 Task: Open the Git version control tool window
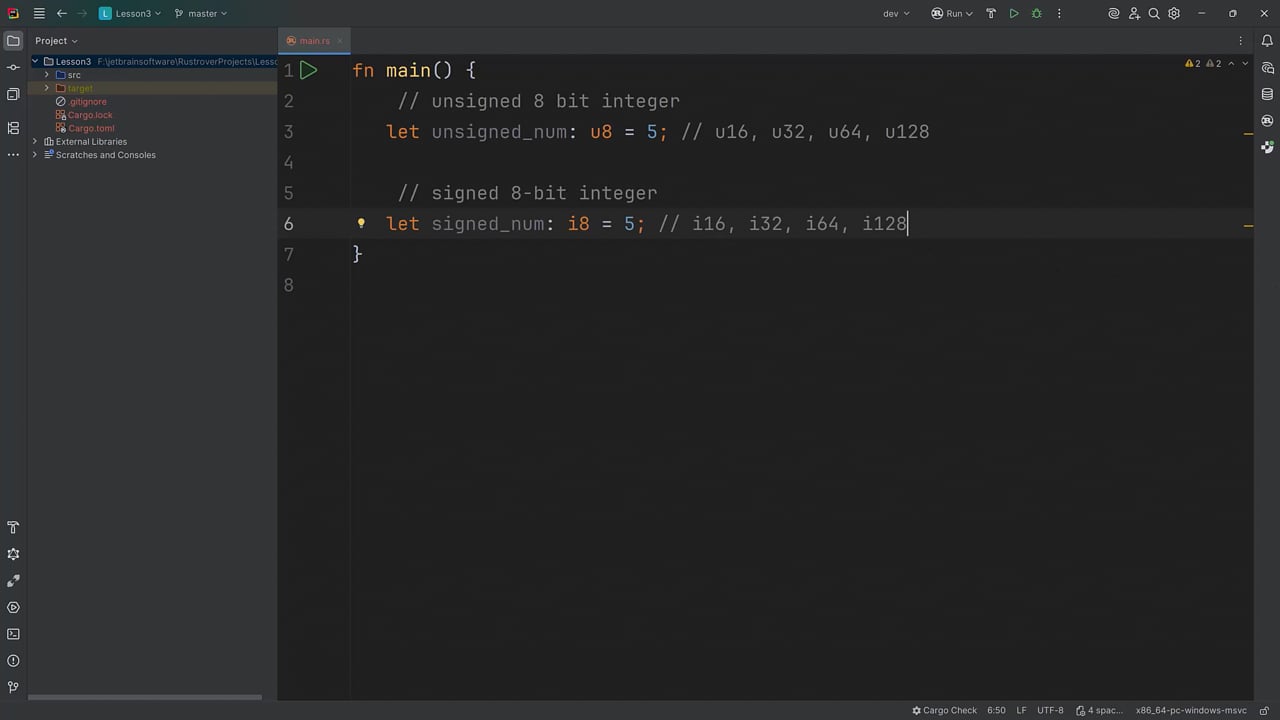point(13,688)
